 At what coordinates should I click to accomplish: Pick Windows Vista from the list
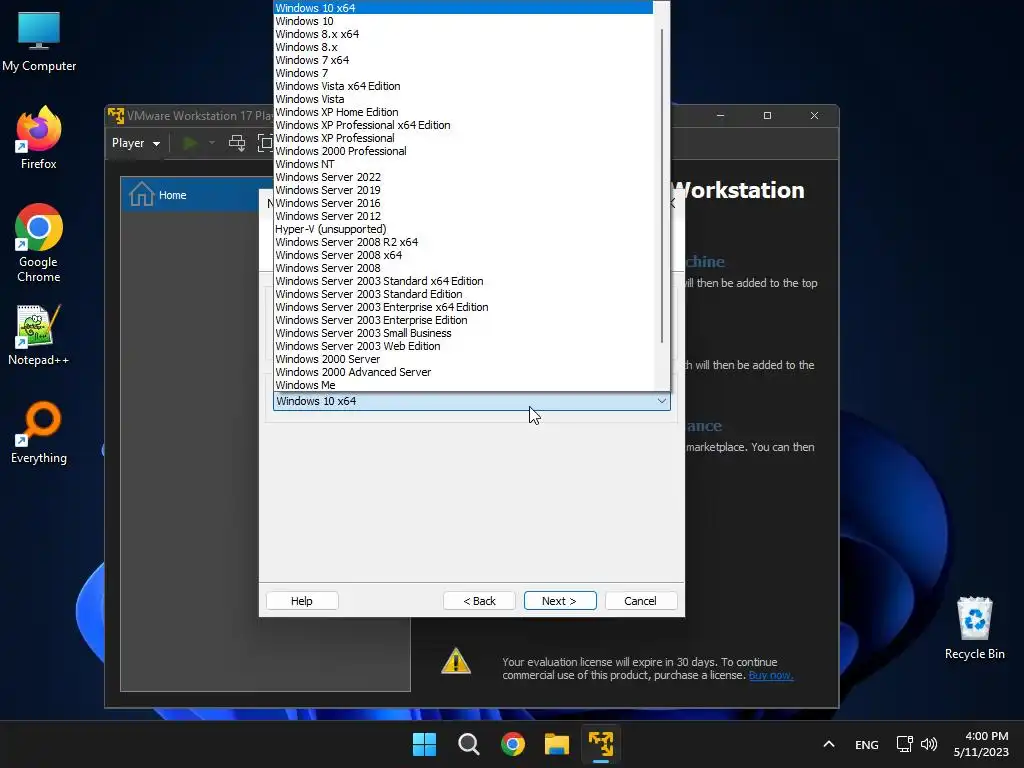pyautogui.click(x=463, y=99)
